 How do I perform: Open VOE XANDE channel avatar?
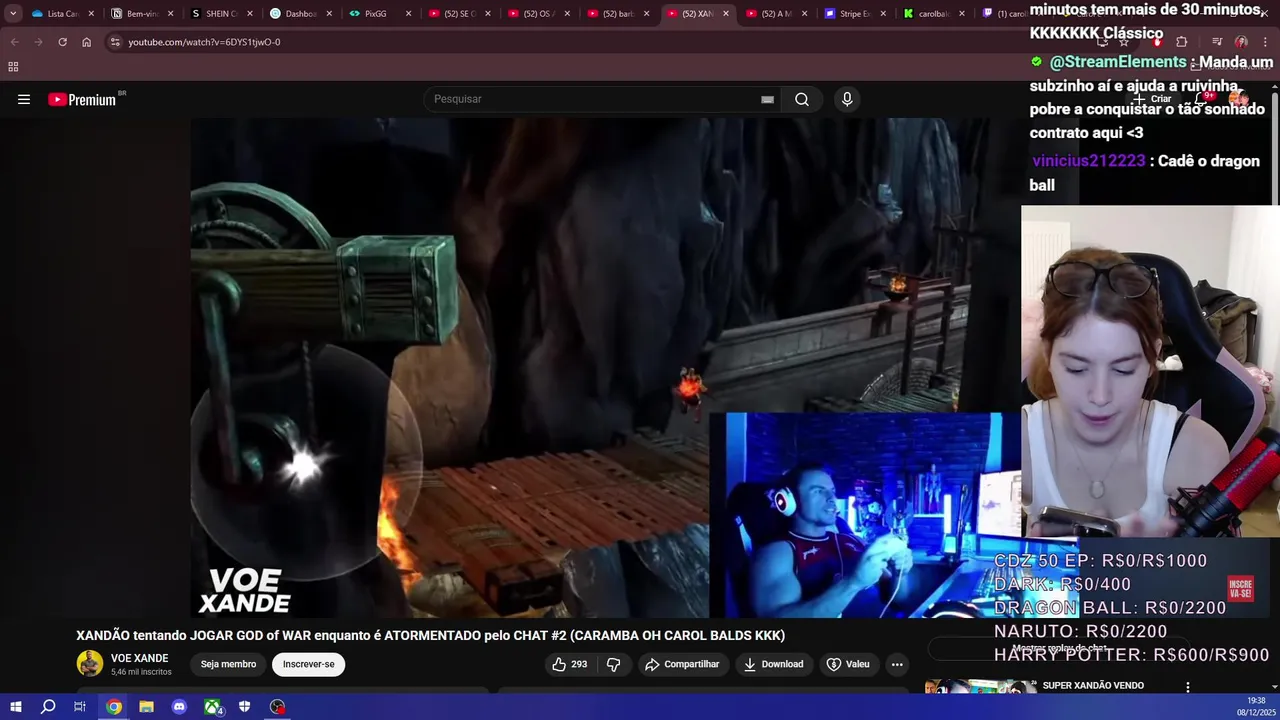point(90,664)
